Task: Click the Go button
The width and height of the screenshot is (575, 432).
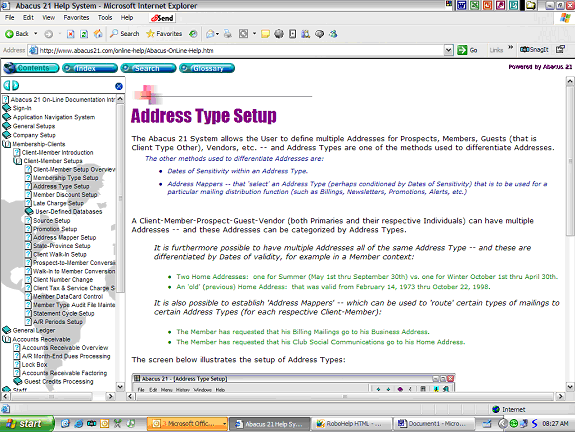Action: (467, 50)
